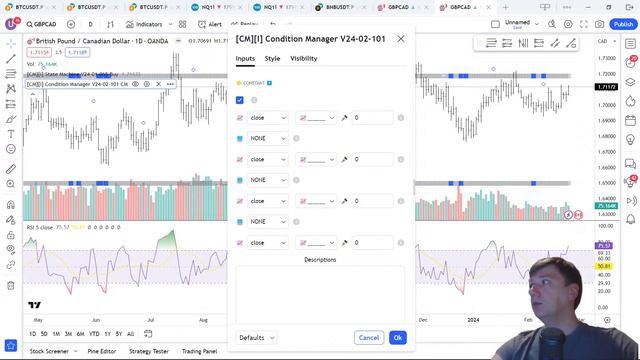Image resolution: width=640 pixels, height=360 pixels.
Task: Open chart settings gear in top bar
Action: [568, 24]
